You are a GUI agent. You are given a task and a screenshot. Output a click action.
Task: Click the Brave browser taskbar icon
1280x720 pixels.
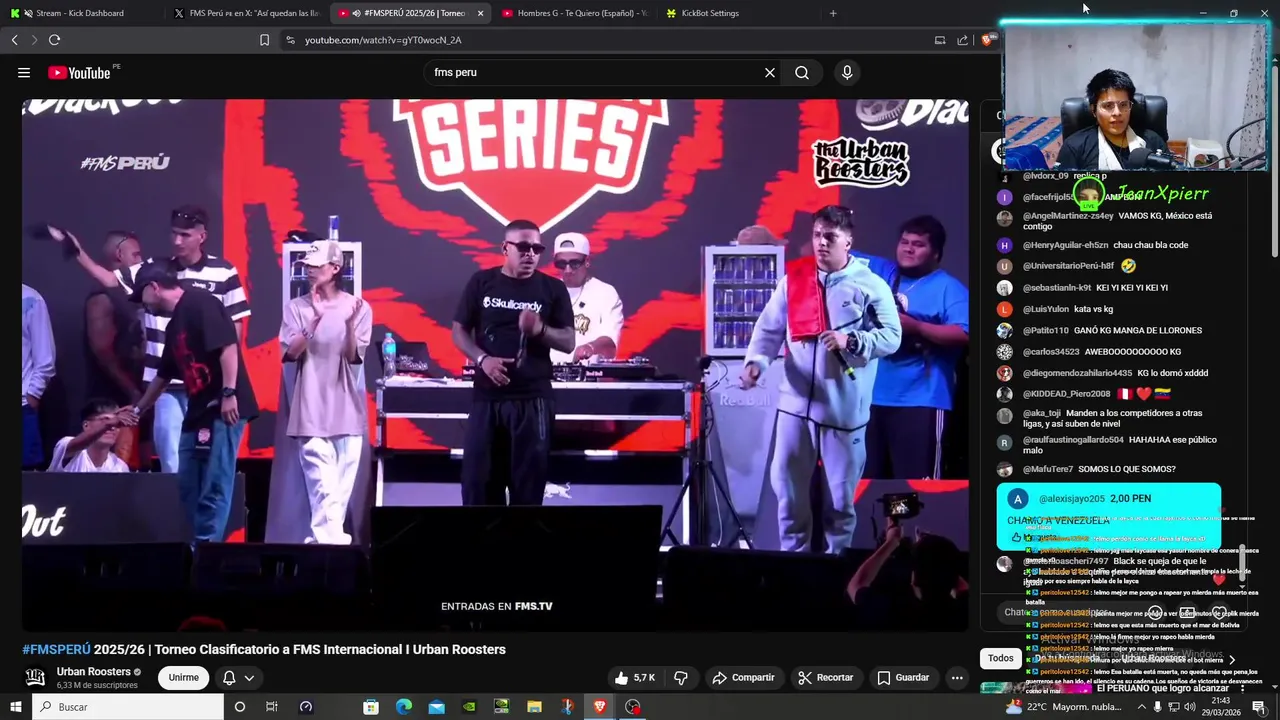click(599, 707)
